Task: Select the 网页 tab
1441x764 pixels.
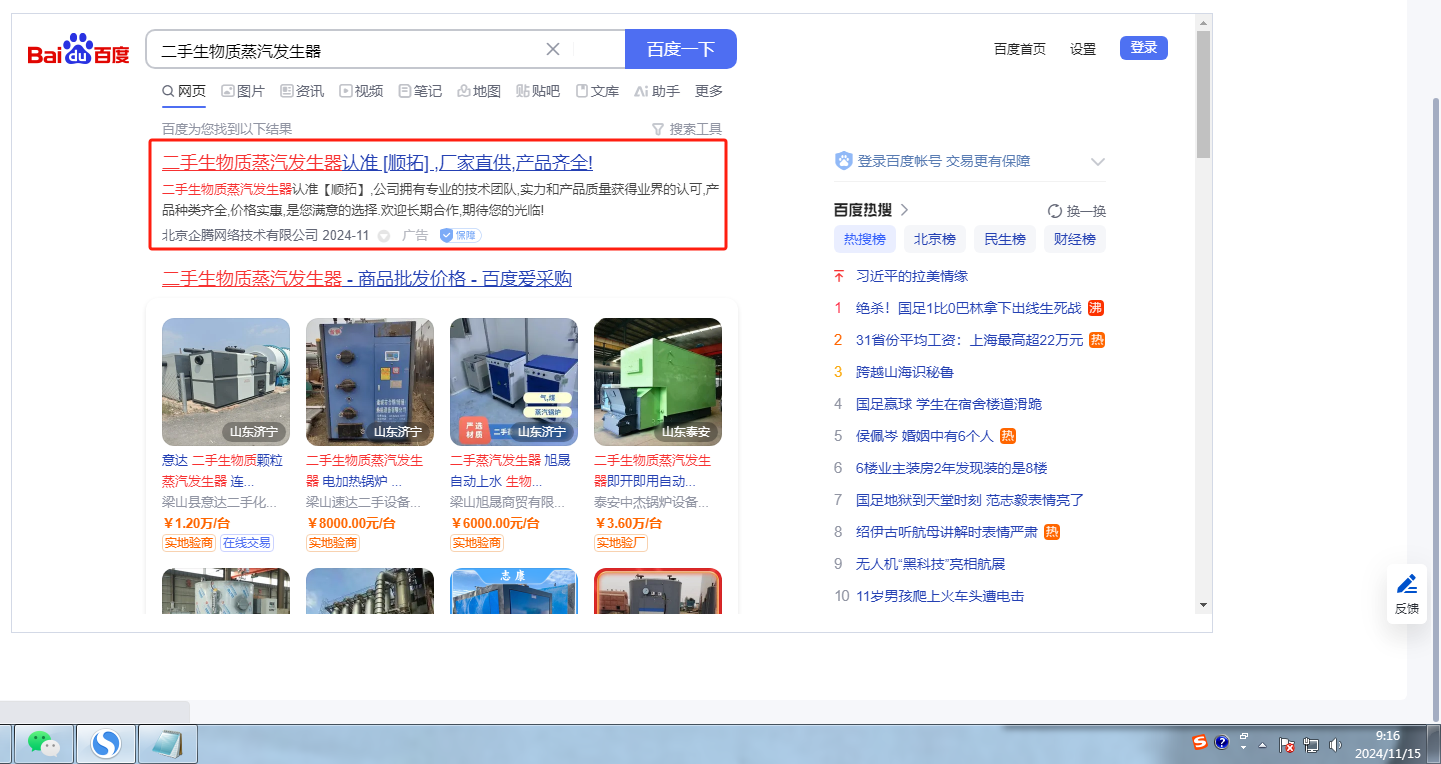Action: point(184,91)
